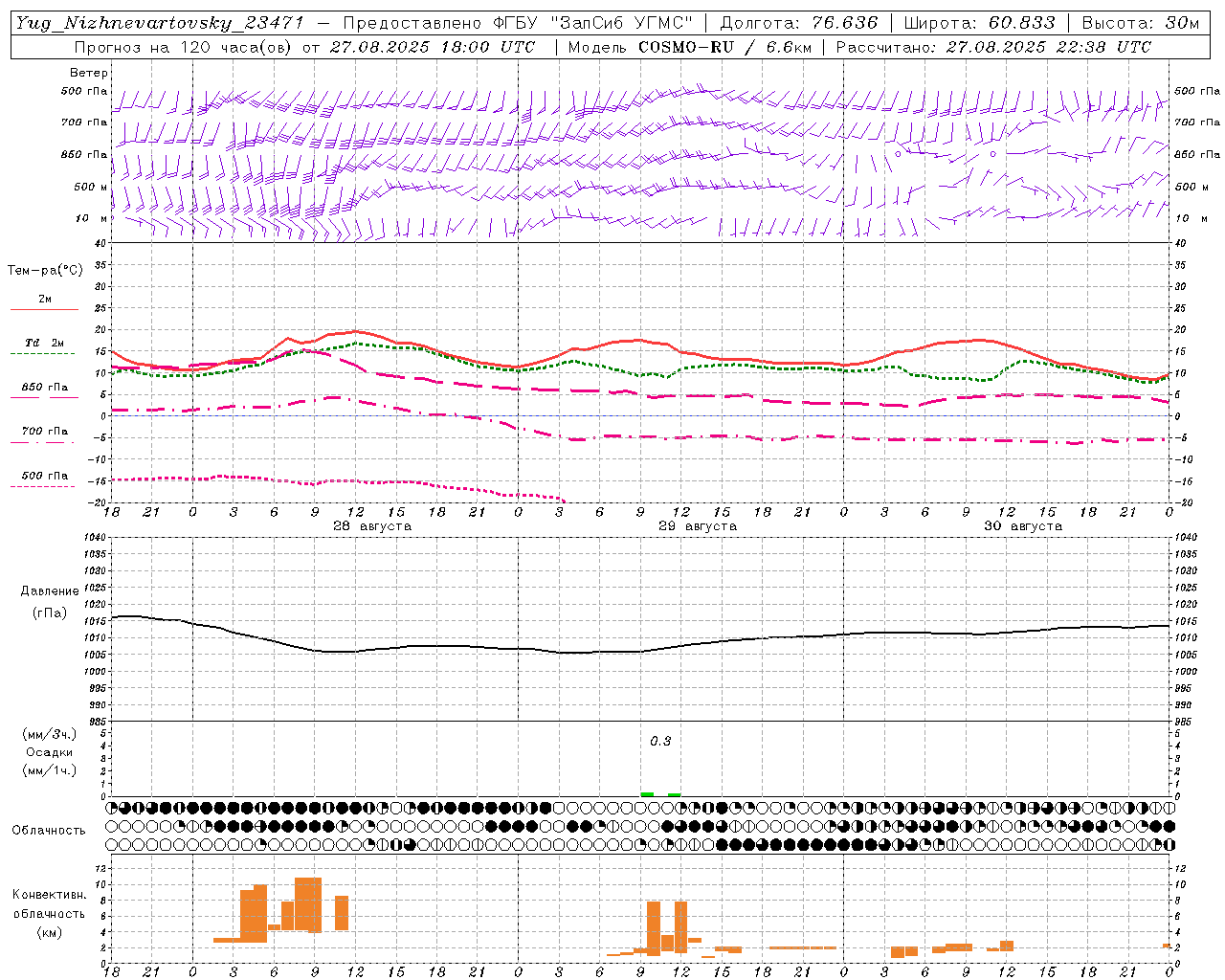
Task: Click the Ветер panel label
Action: tap(89, 73)
